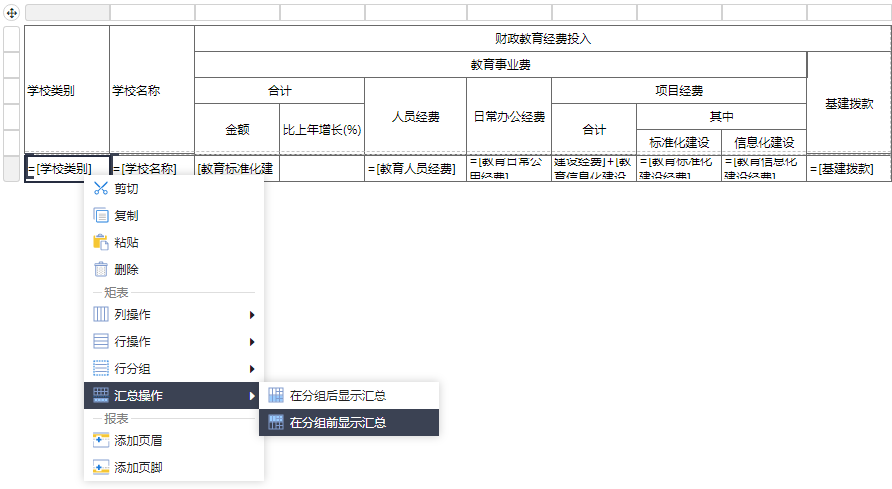Click the row icon beside 行操作
This screenshot has height=489, width=892.
click(101, 341)
